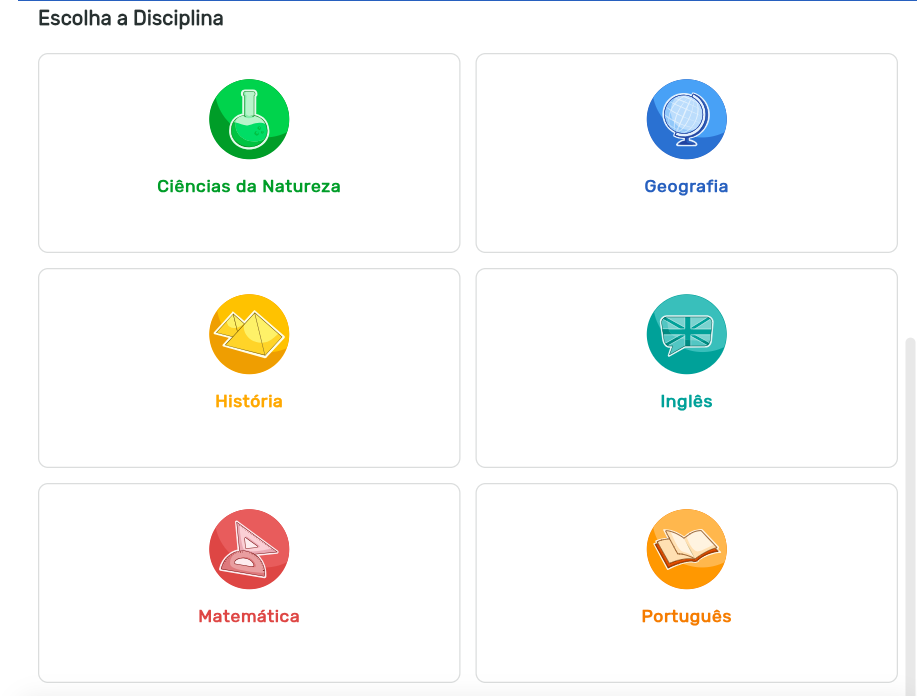917x696 pixels.
Task: Choose the Matemática text label
Action: click(249, 617)
